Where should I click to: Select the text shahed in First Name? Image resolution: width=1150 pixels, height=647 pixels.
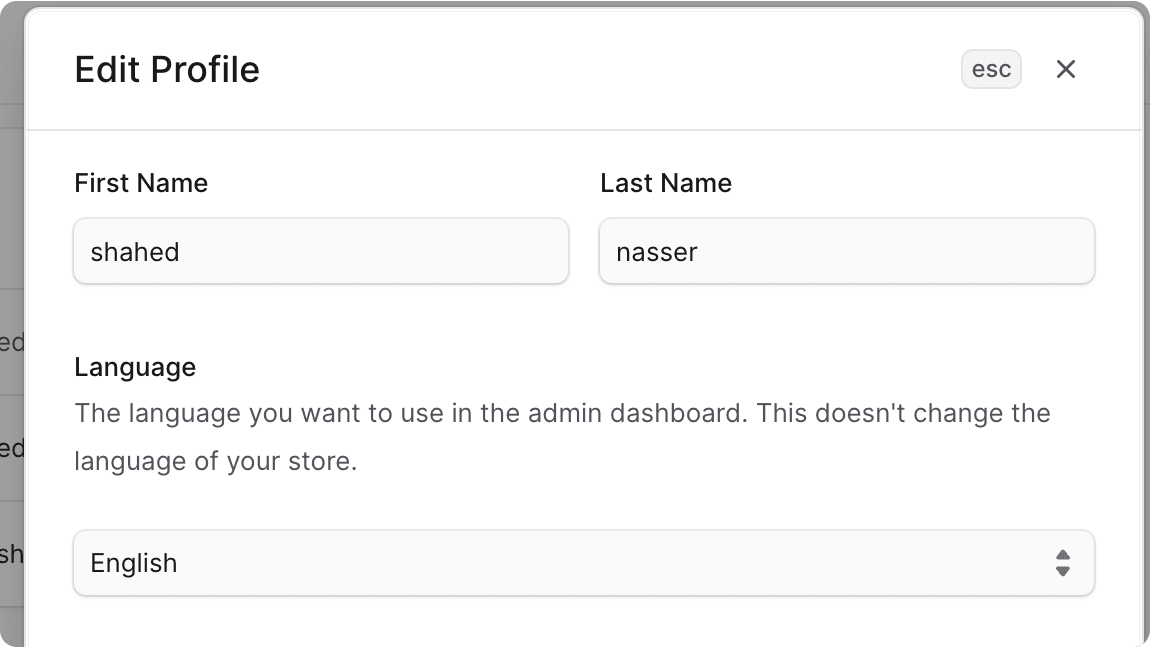coord(135,251)
